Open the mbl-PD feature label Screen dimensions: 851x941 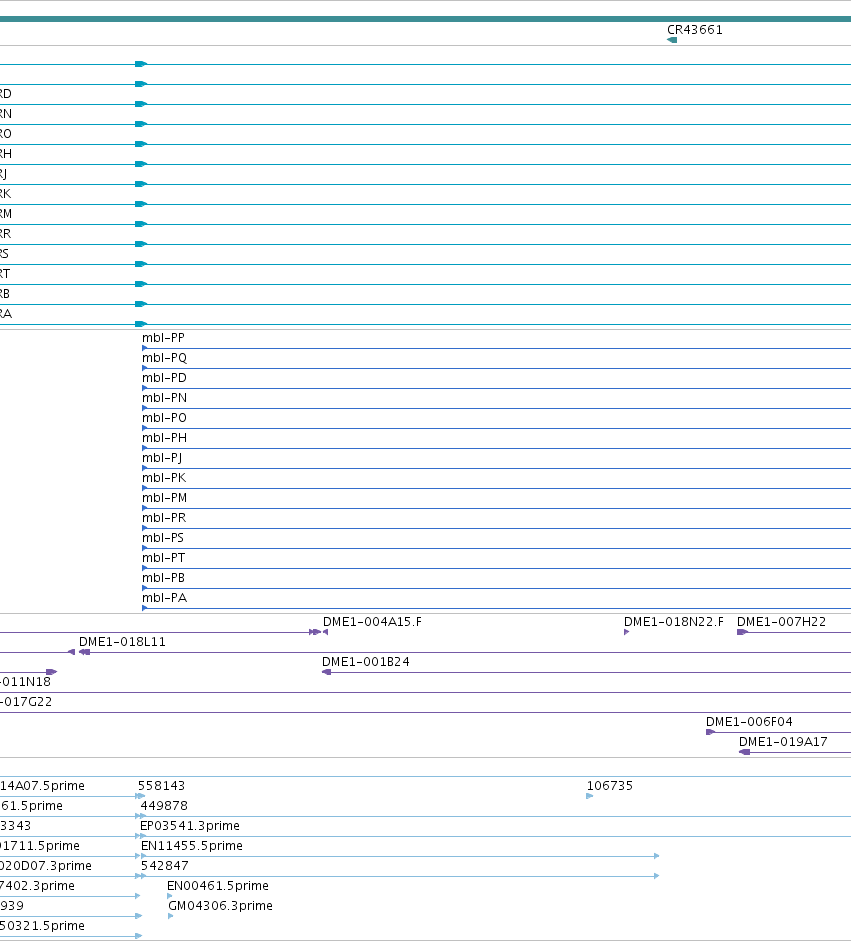coord(164,378)
